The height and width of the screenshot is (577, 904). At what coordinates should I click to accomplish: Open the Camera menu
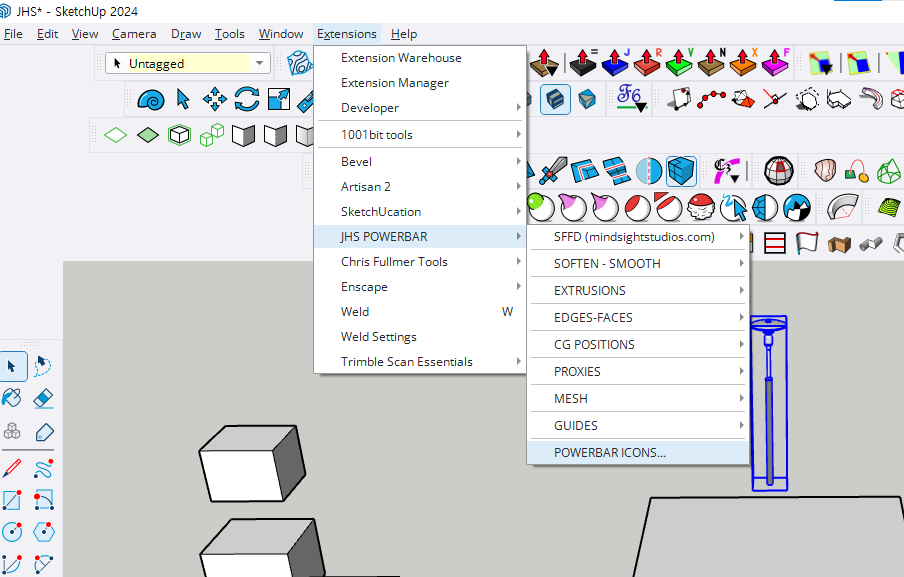[x=134, y=34]
